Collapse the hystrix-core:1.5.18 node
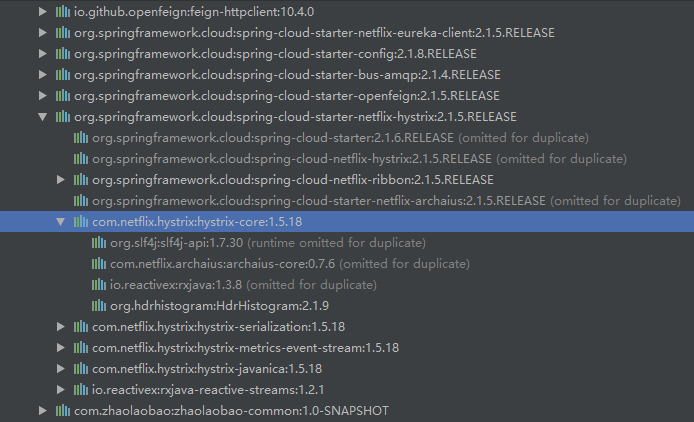Screen dimensions: 694x422 (61, 222)
